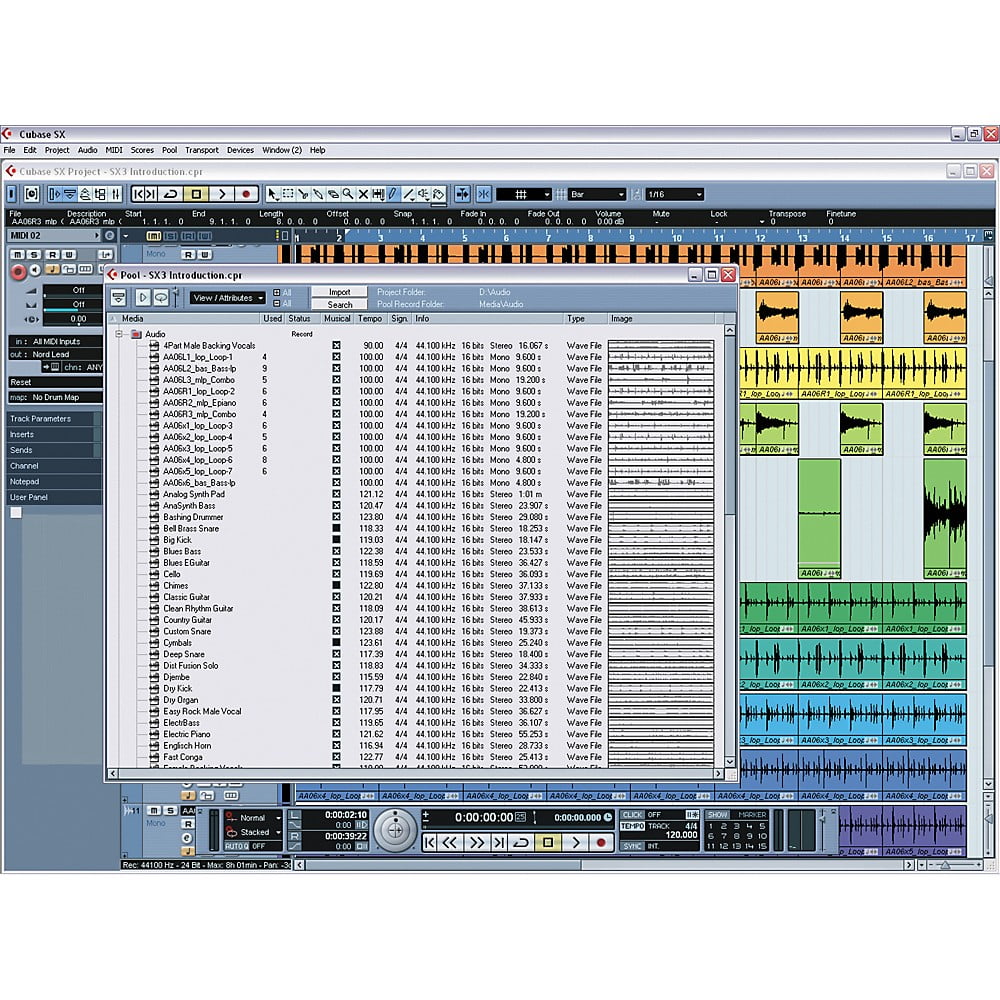Select the Mute X tool
1000x1000 pixels.
[x=363, y=195]
